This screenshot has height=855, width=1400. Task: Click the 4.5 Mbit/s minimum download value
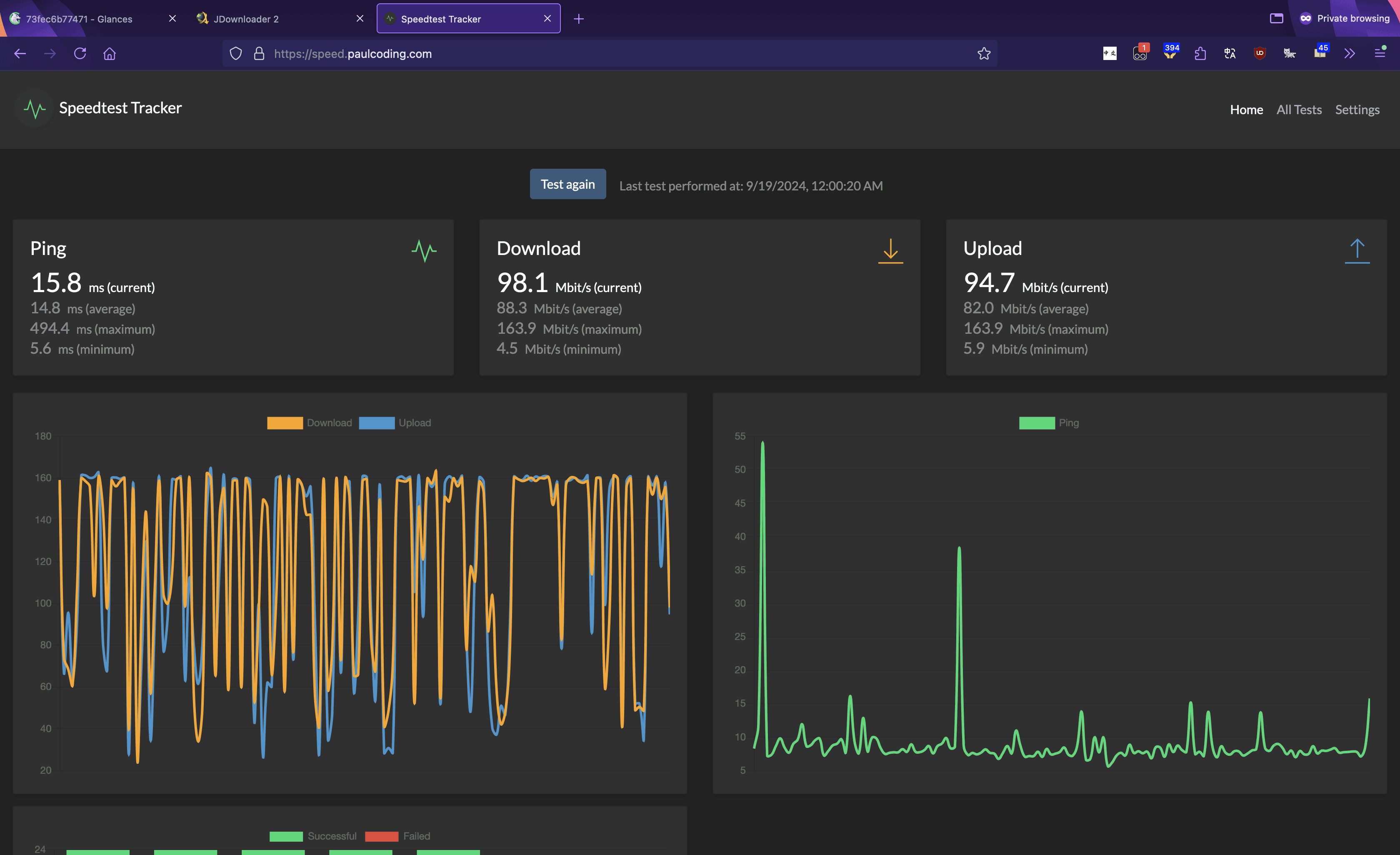[x=558, y=348]
